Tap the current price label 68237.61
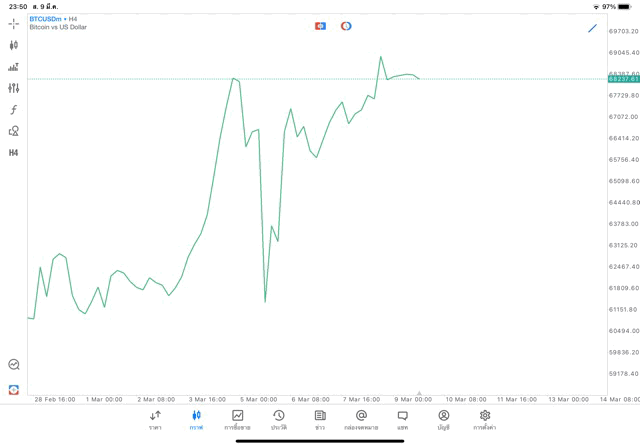This screenshot has height=447, width=640. point(622,79)
